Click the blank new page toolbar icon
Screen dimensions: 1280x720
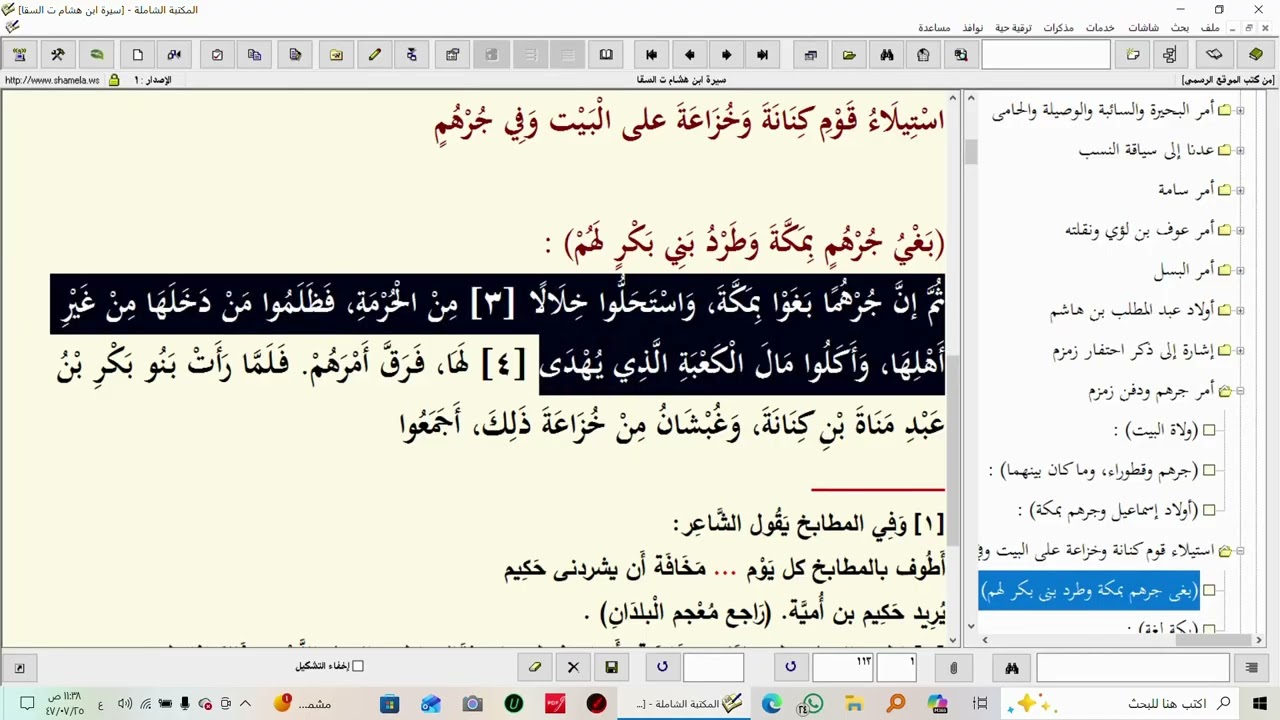tap(137, 55)
